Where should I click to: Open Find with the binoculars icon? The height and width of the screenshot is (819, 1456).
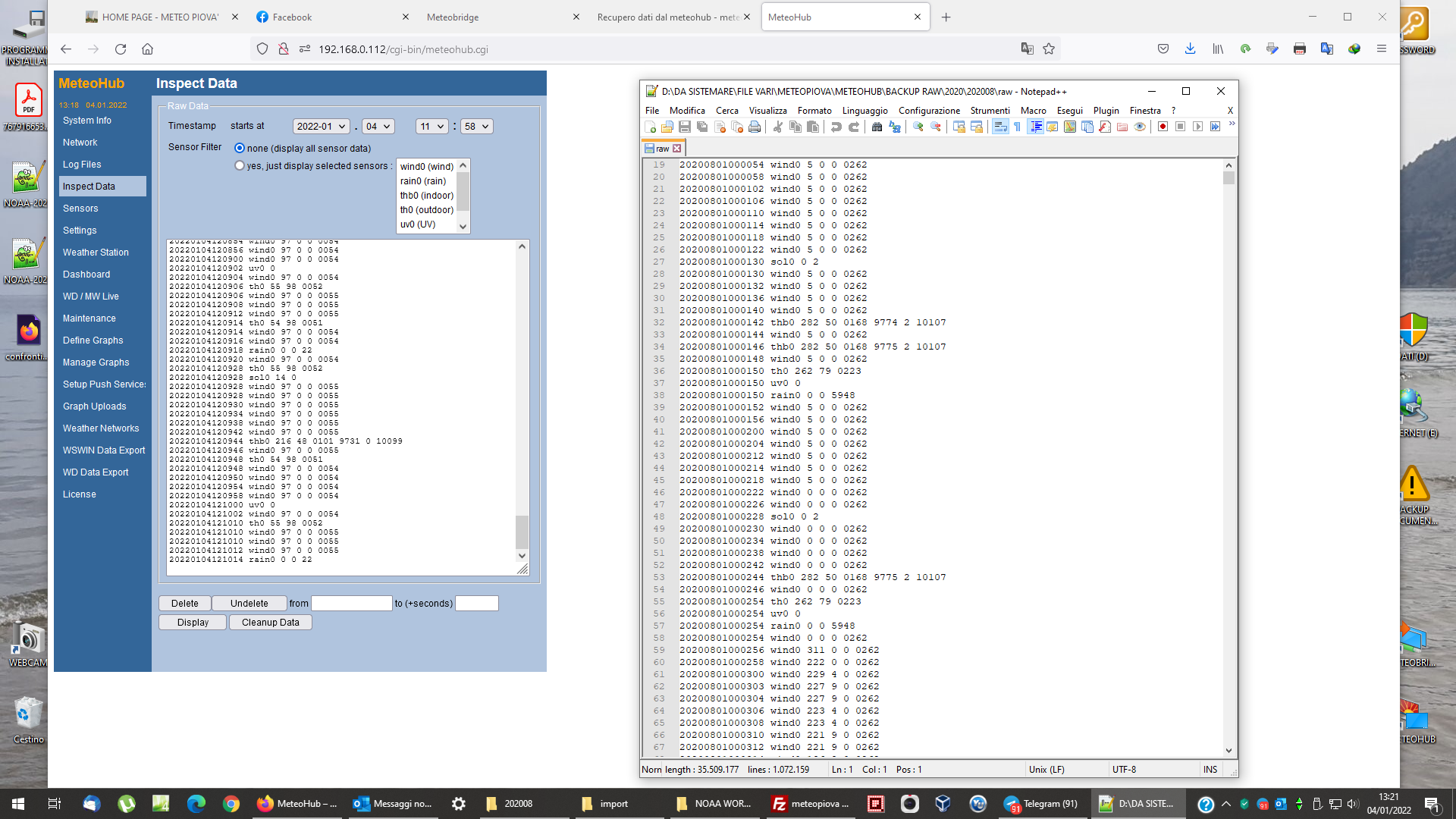877,127
